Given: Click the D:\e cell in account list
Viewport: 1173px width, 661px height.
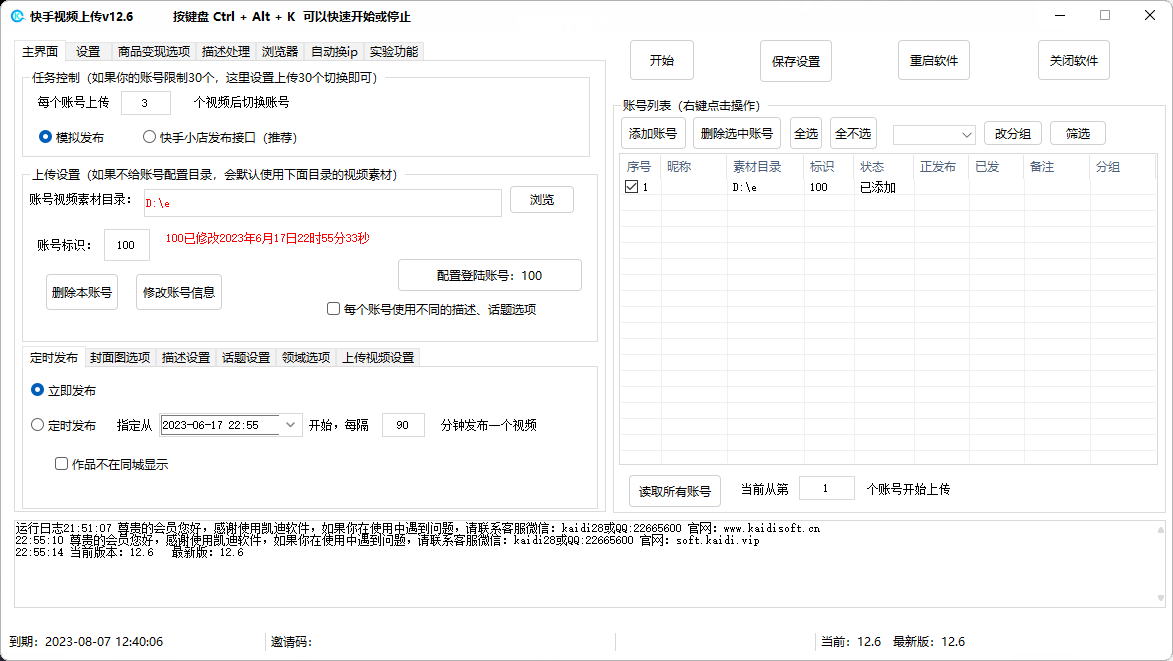Looking at the screenshot, I should (765, 187).
